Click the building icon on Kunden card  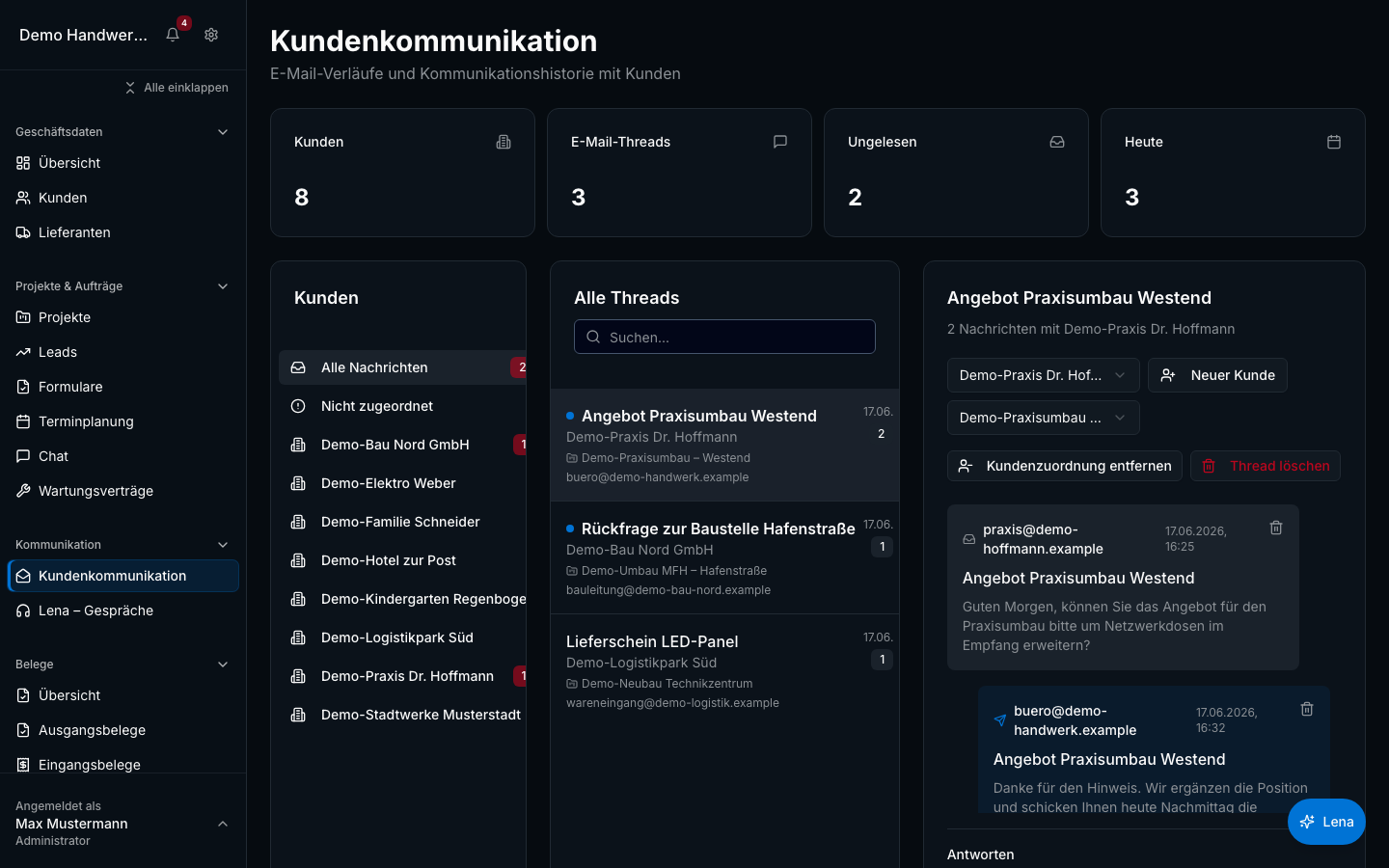(x=504, y=142)
